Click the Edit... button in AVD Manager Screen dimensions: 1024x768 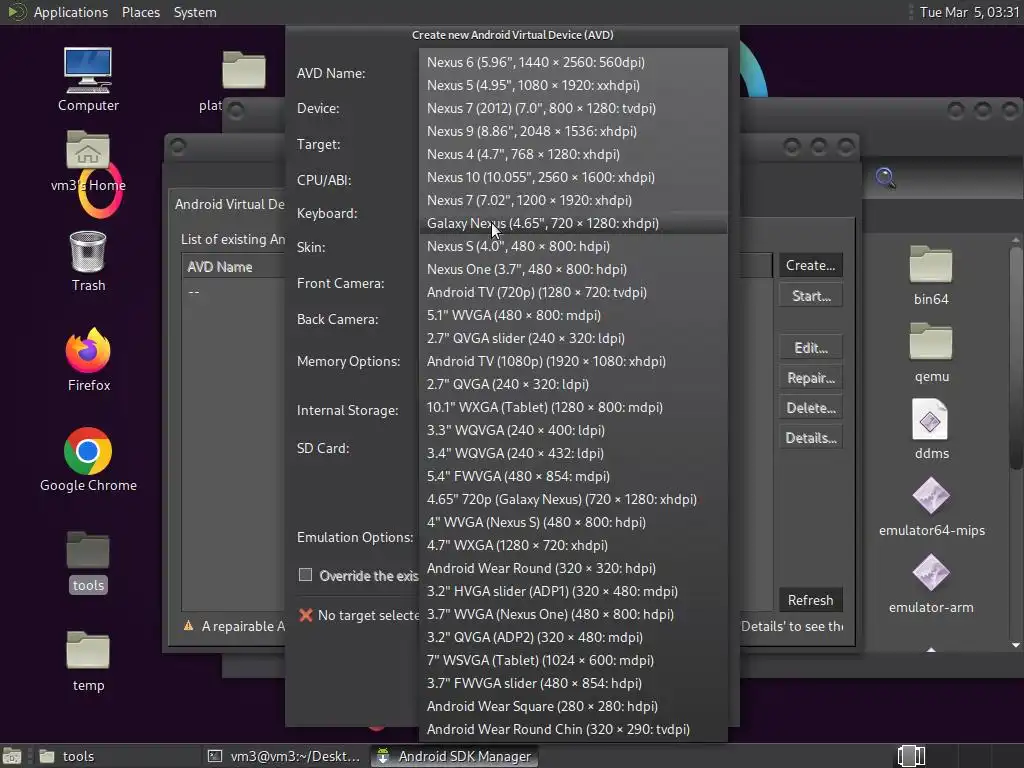click(810, 347)
